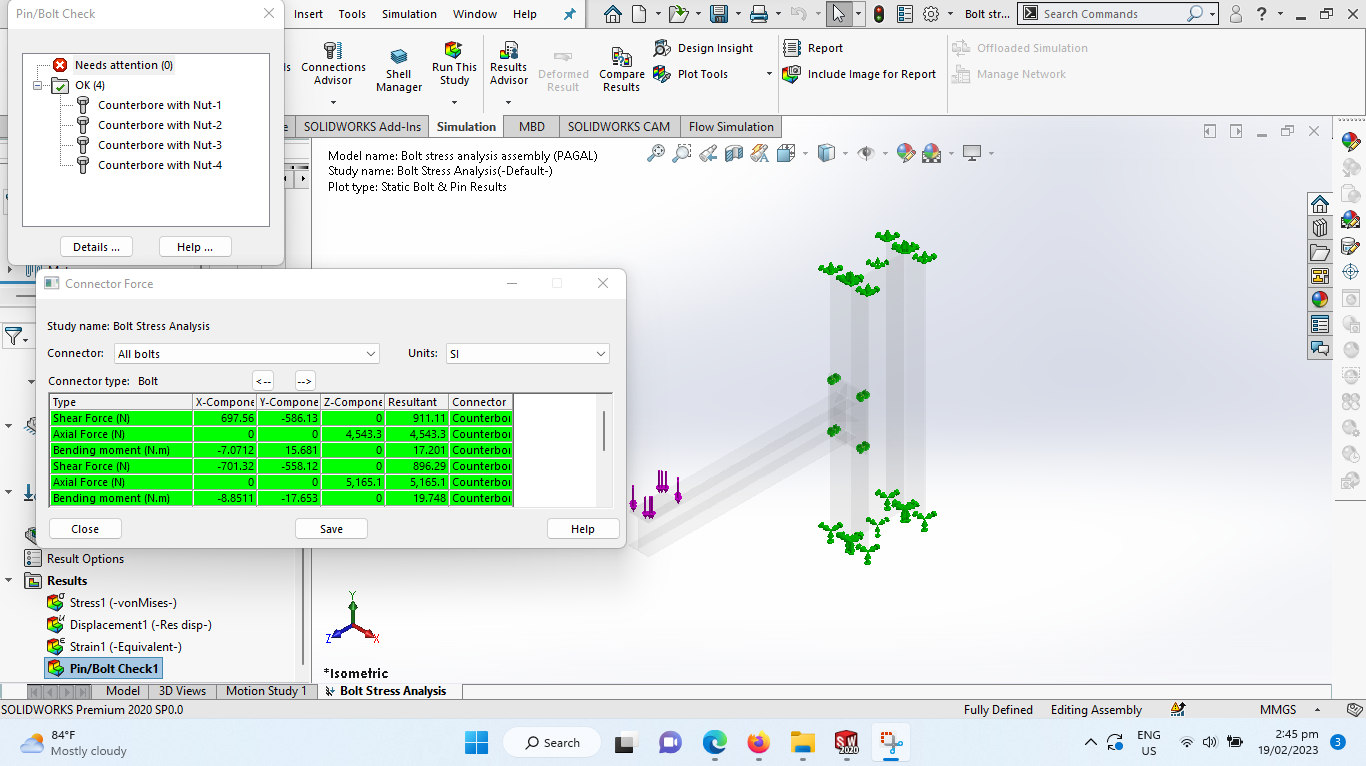Click the Zoom to Area icon
The image size is (1366, 766).
(682, 153)
